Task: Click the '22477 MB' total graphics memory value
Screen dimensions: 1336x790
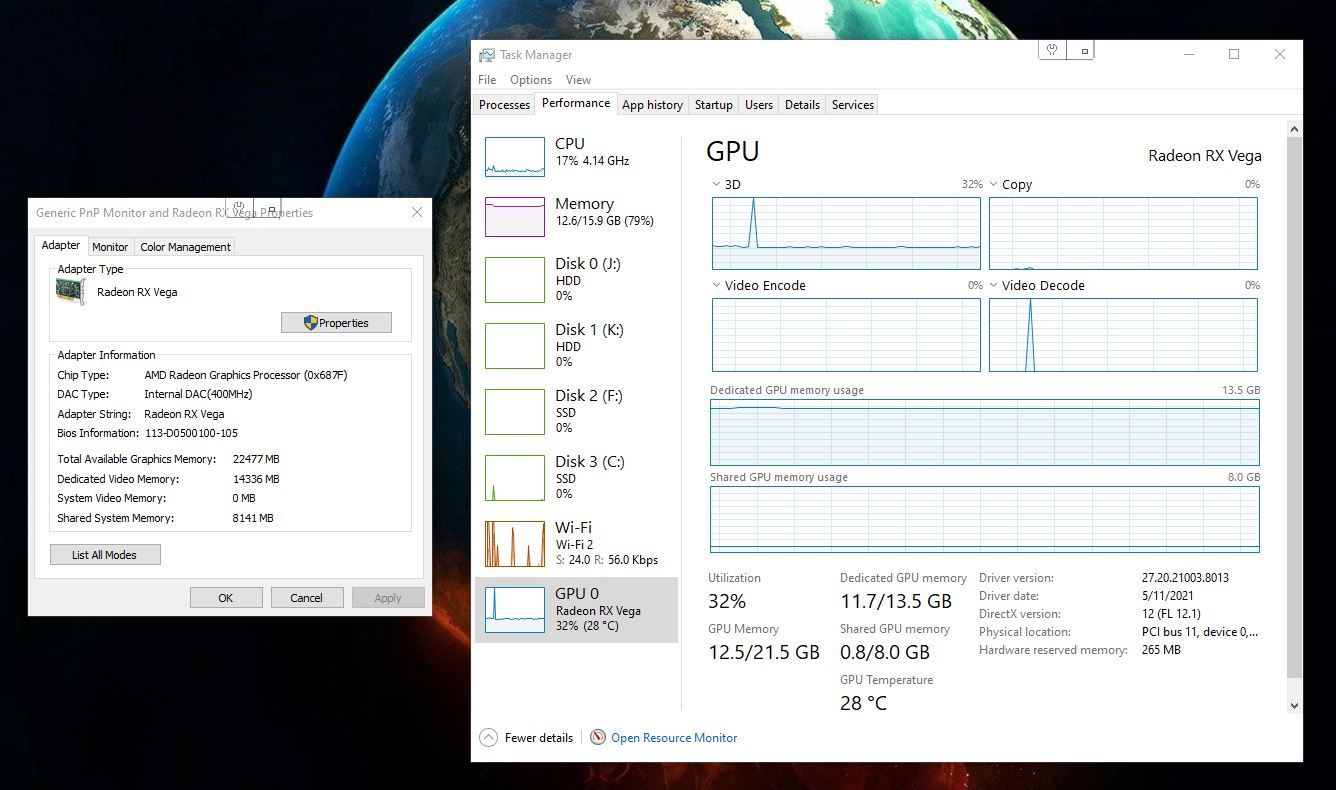Action: tap(256, 459)
